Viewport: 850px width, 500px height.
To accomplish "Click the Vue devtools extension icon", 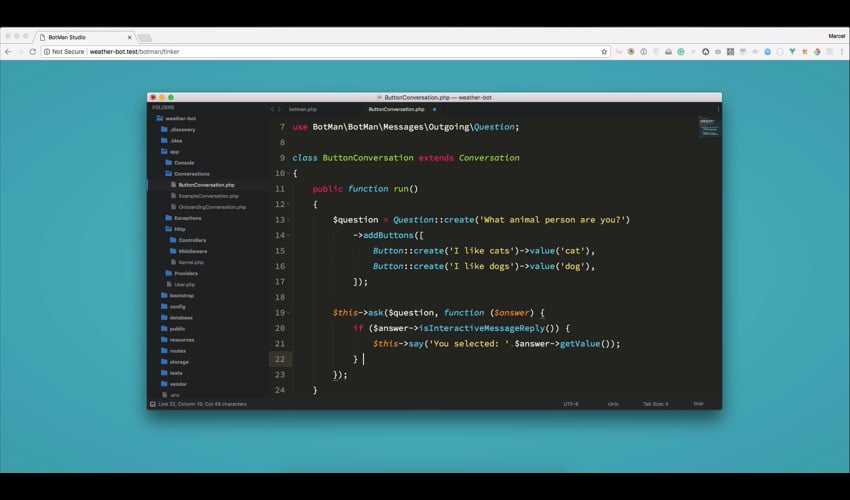I will 793,52.
